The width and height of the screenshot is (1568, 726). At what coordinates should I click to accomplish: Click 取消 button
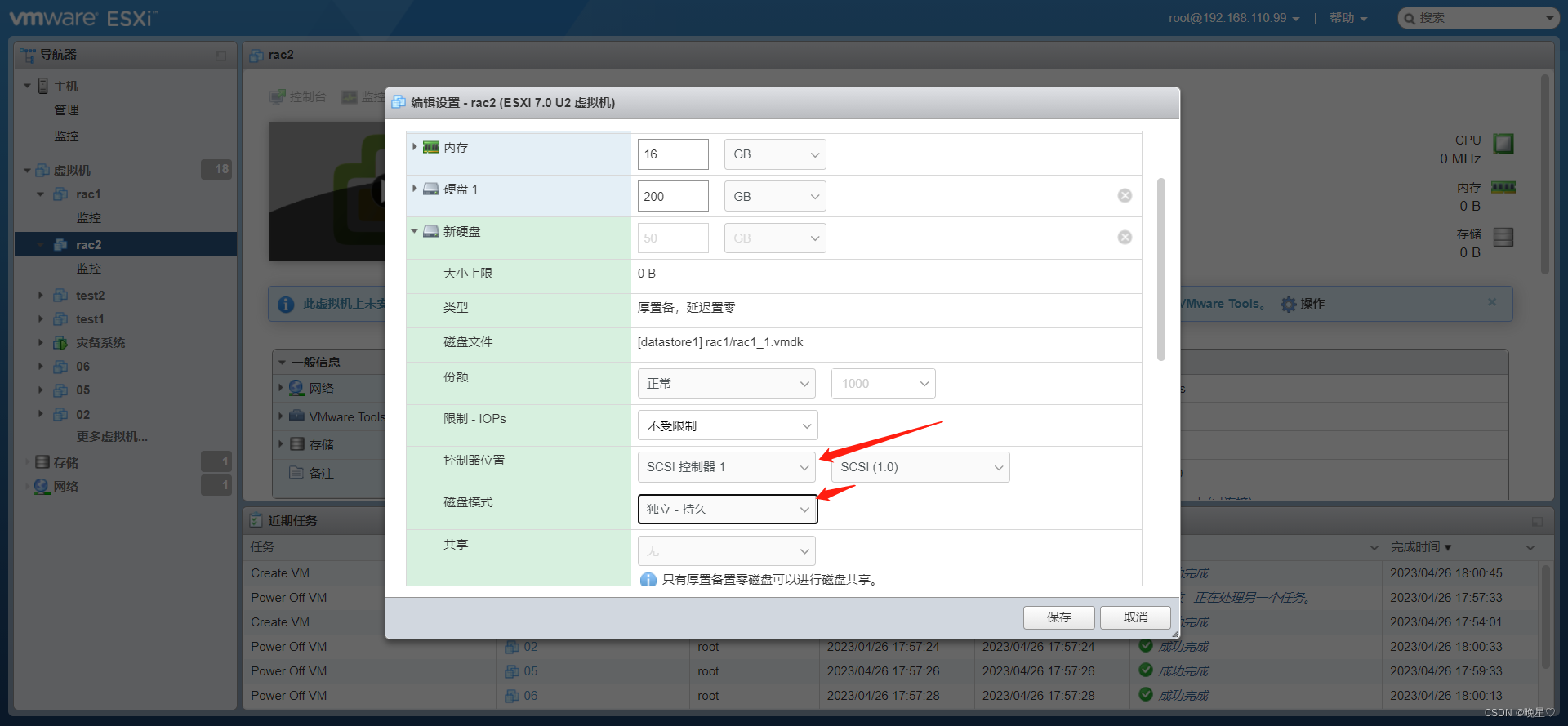pyautogui.click(x=1135, y=617)
